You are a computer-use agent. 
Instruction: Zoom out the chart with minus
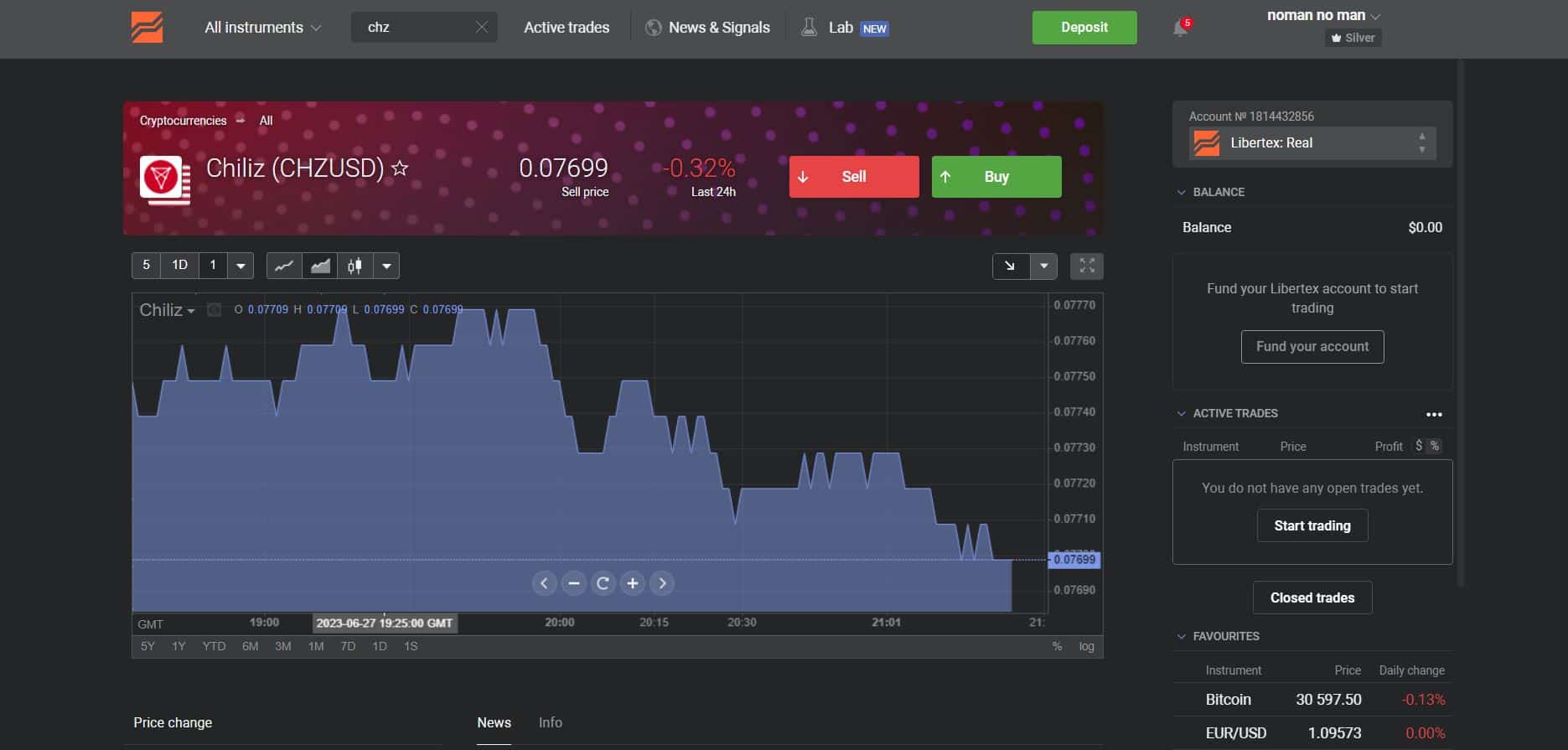[573, 583]
